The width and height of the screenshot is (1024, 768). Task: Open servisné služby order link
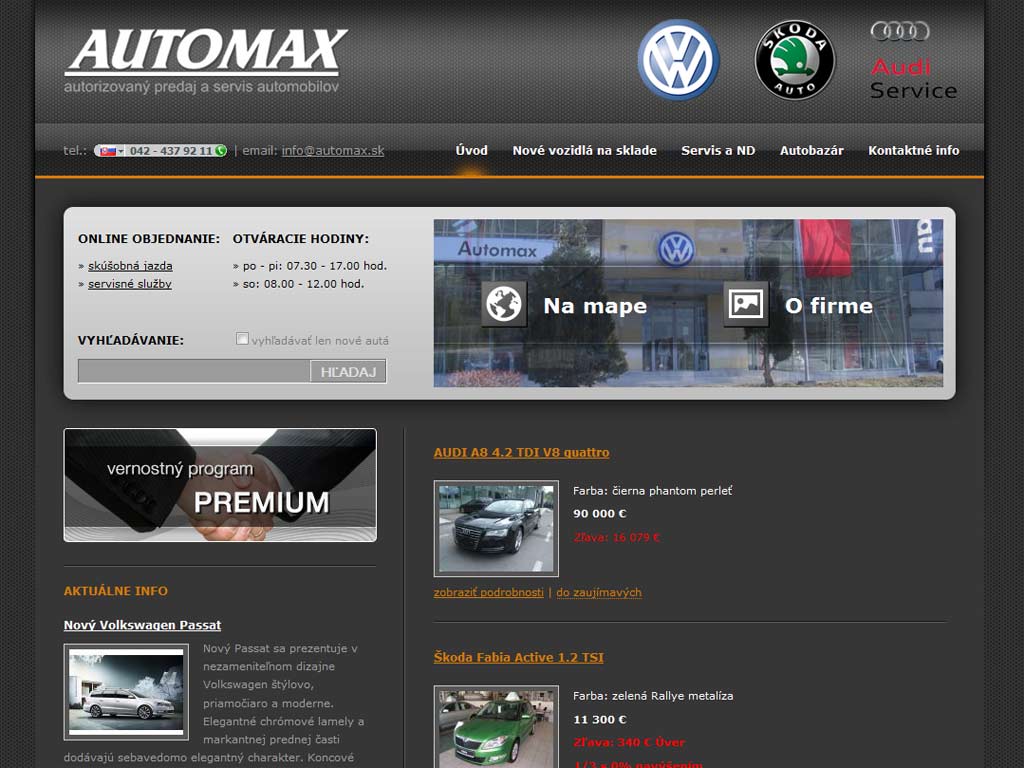click(130, 284)
